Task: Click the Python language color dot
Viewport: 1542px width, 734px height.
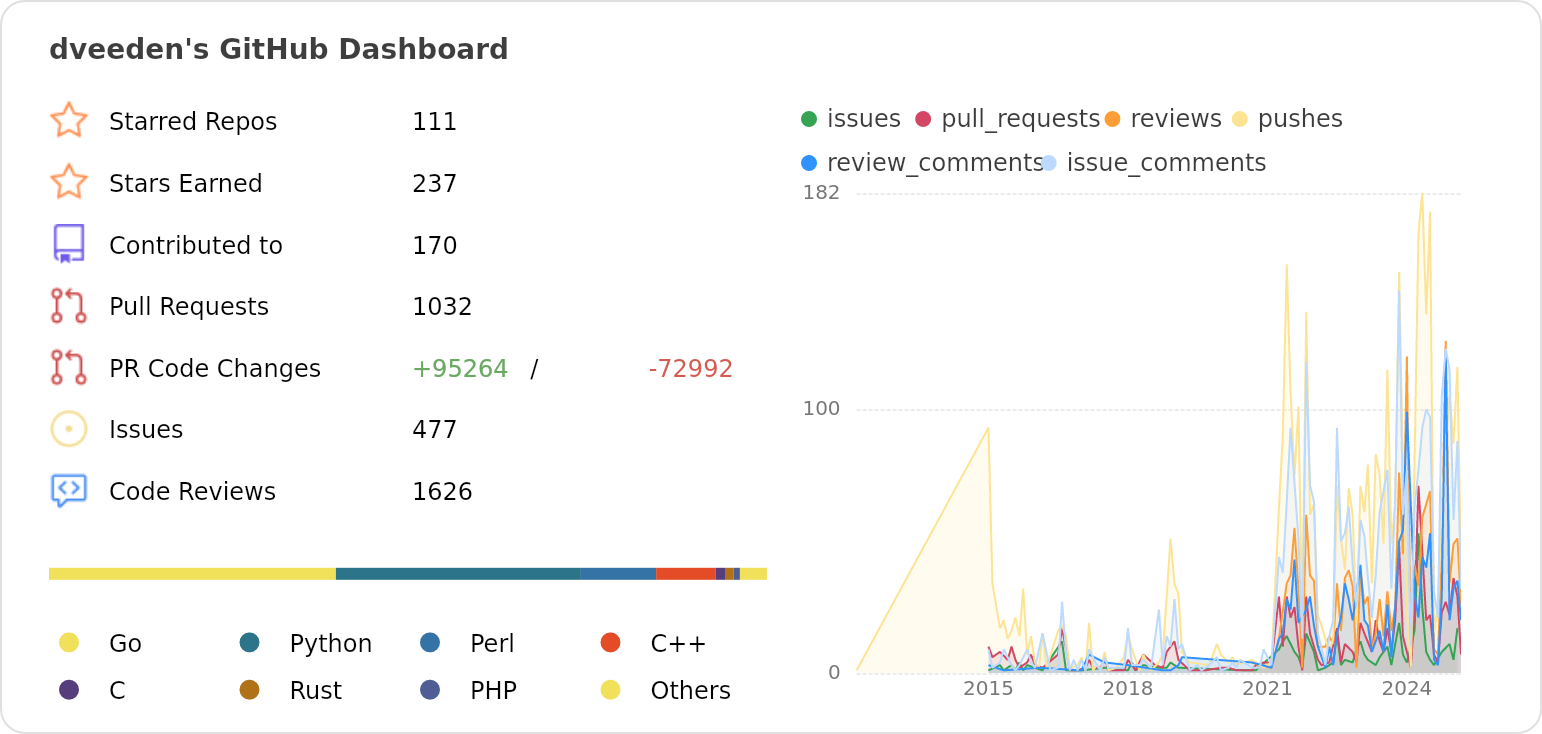Action: [250, 642]
